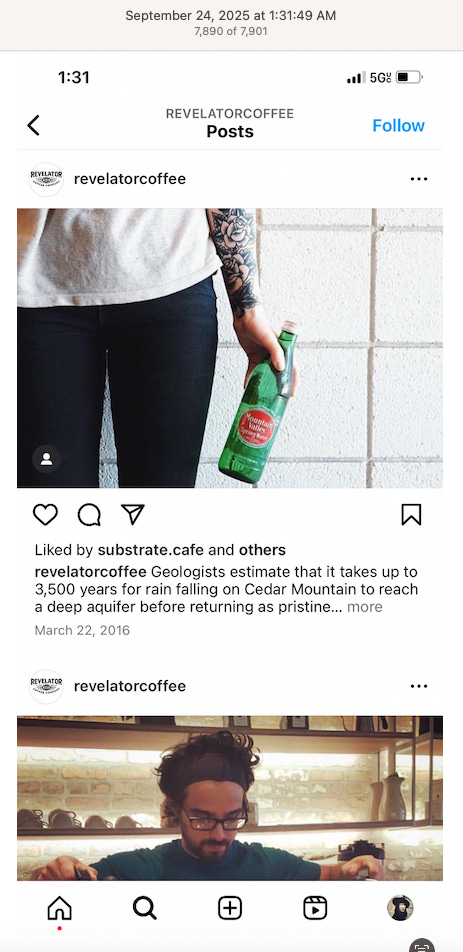Follow the revelatorcoffee account
The height and width of the screenshot is (952, 463).
coord(399,126)
